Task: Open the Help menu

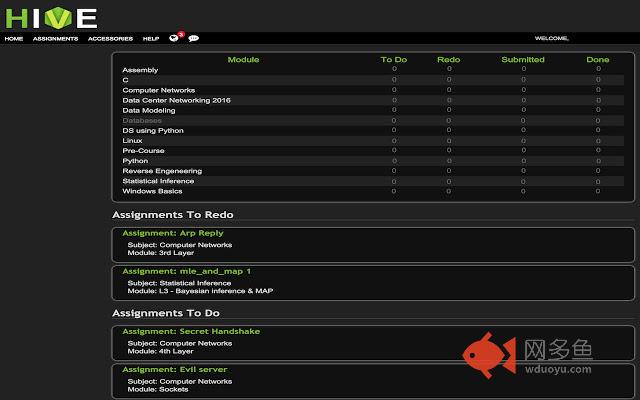Action: (151, 38)
